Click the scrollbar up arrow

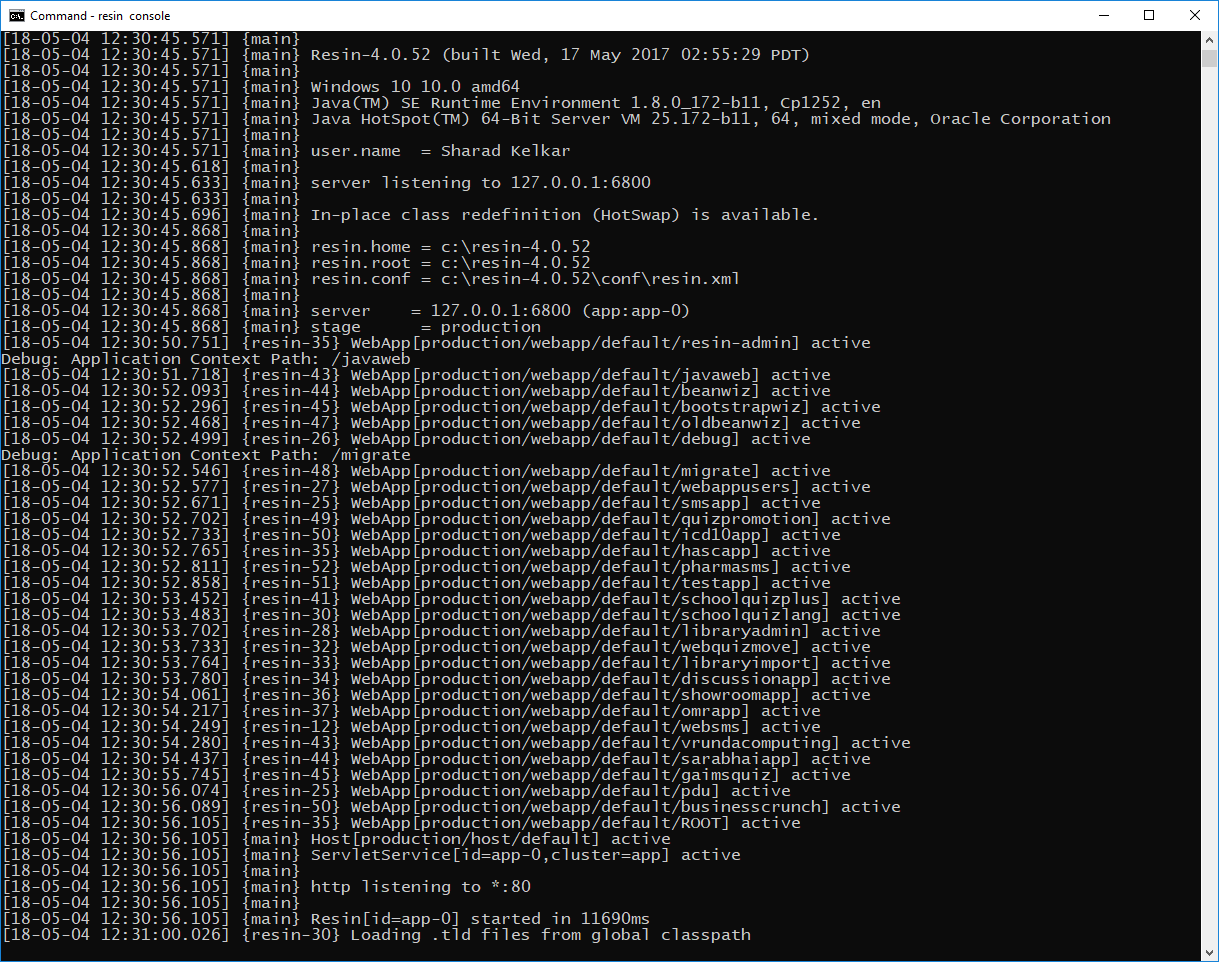pos(1210,39)
